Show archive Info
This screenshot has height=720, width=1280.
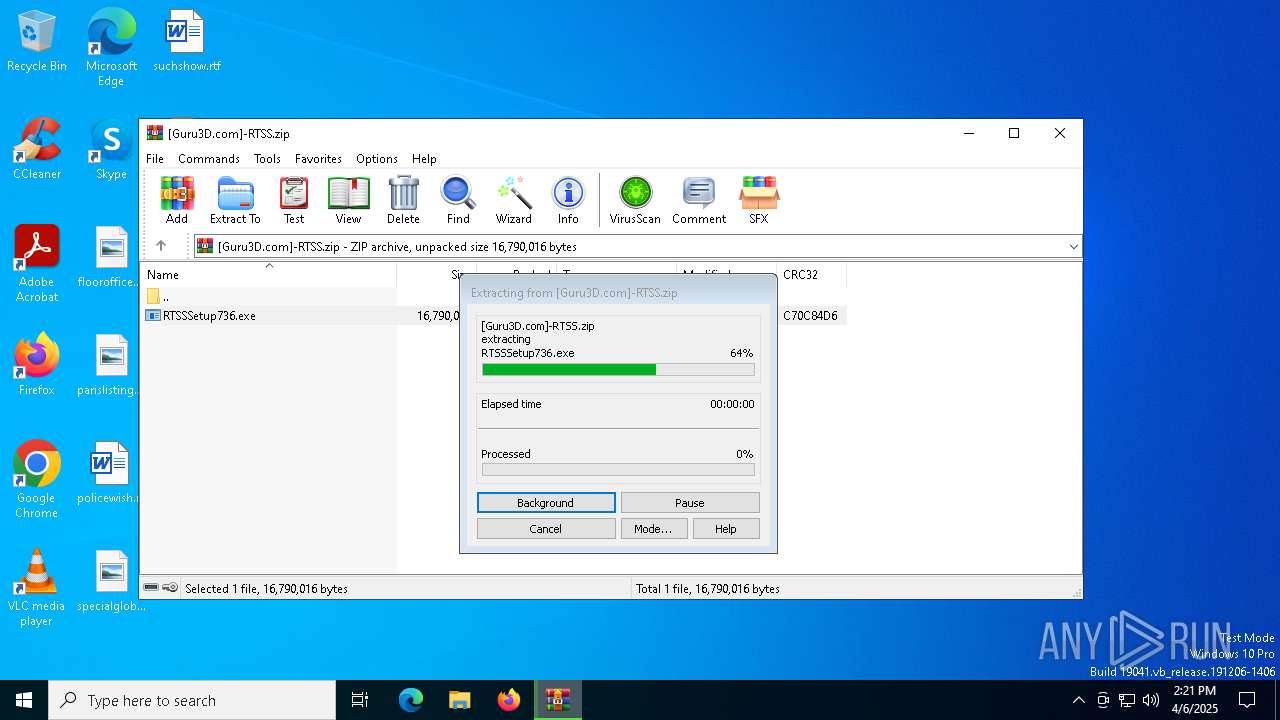tap(568, 200)
